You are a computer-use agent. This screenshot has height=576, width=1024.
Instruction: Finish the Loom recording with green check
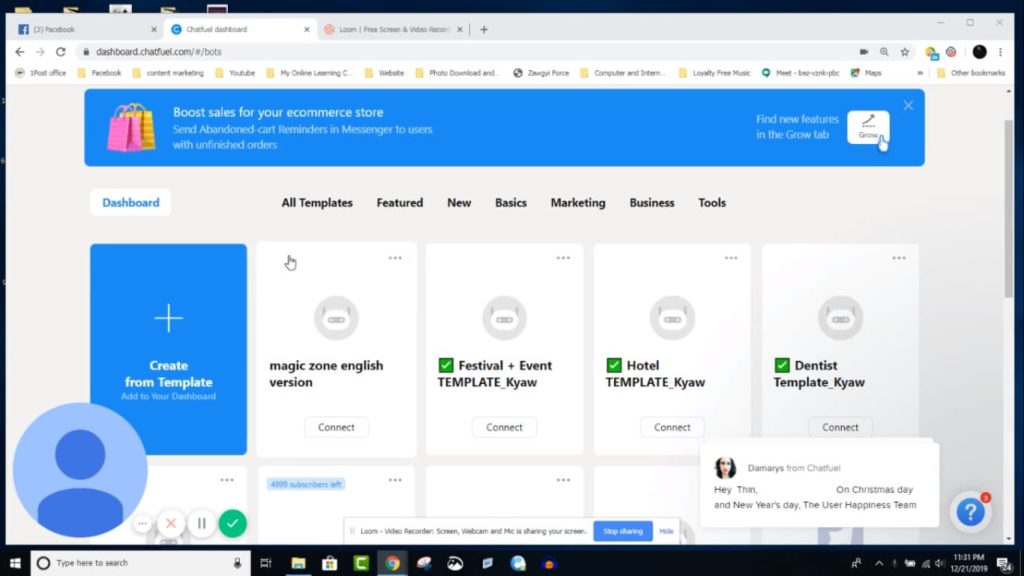pos(232,523)
